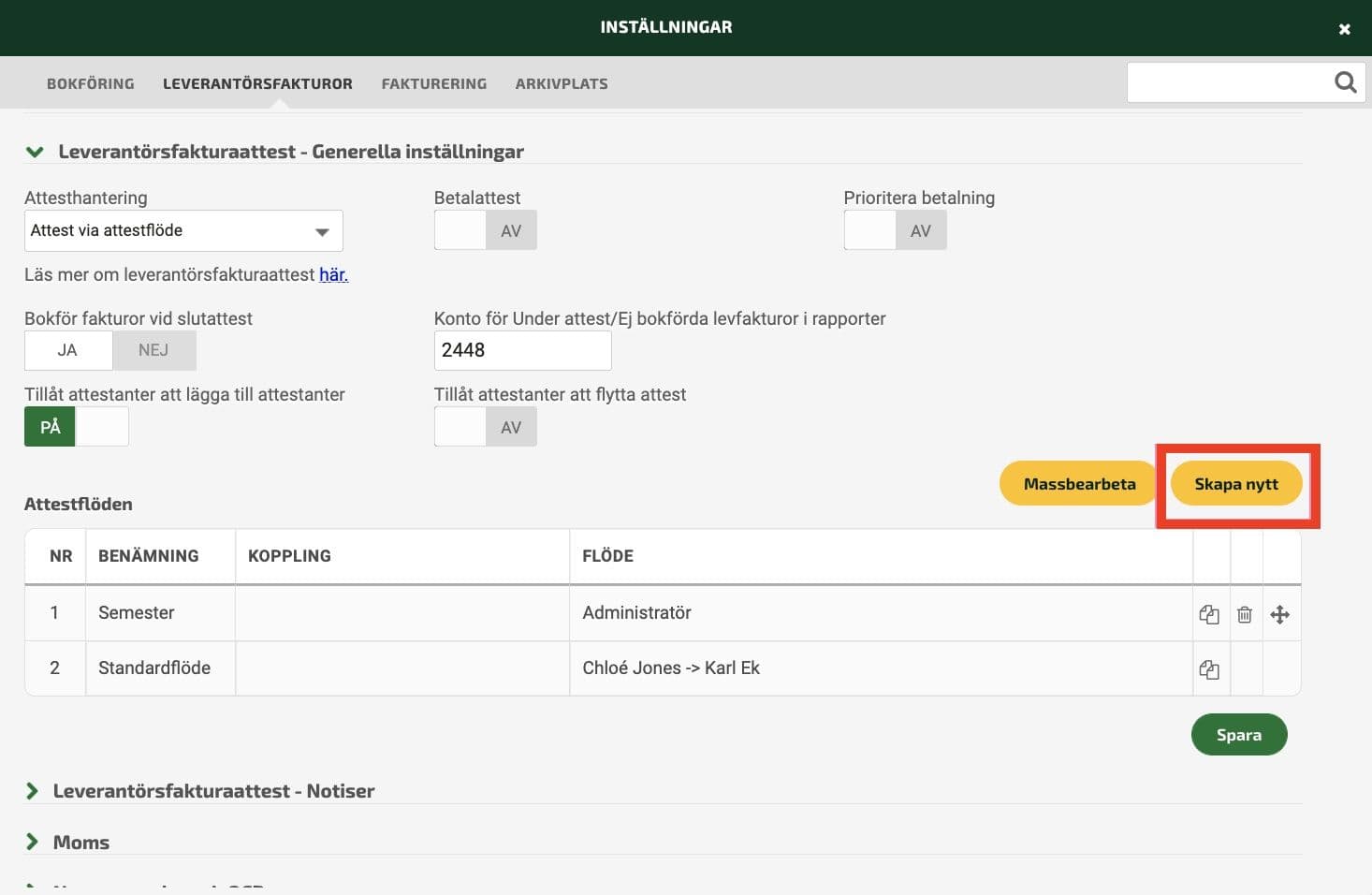Open the Fakturering tab
Image resolution: width=1372 pixels, height=895 pixels.
434,83
